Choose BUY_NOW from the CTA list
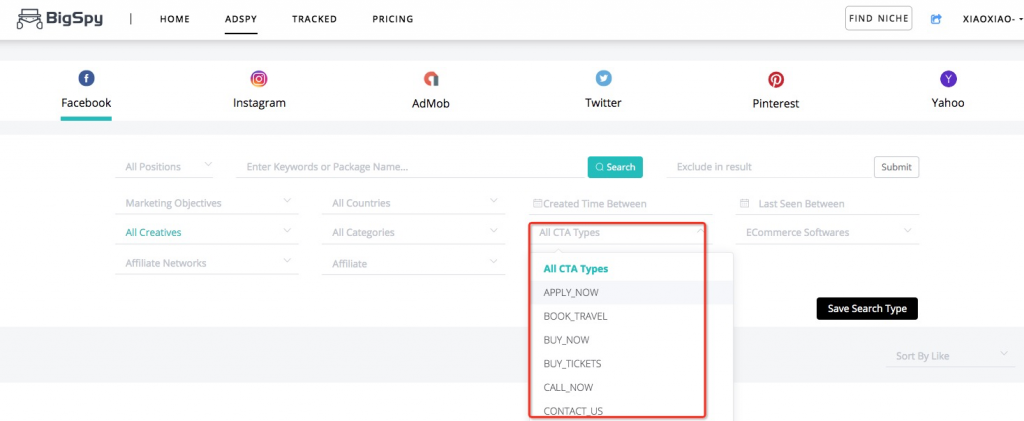1024x421 pixels. point(632,340)
